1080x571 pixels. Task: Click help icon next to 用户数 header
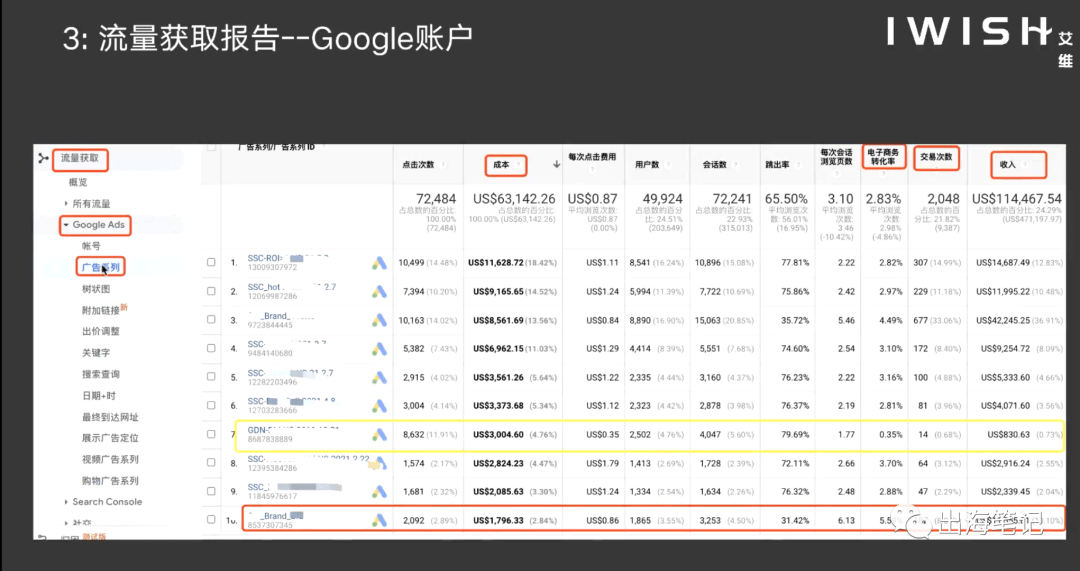[x=667, y=165]
